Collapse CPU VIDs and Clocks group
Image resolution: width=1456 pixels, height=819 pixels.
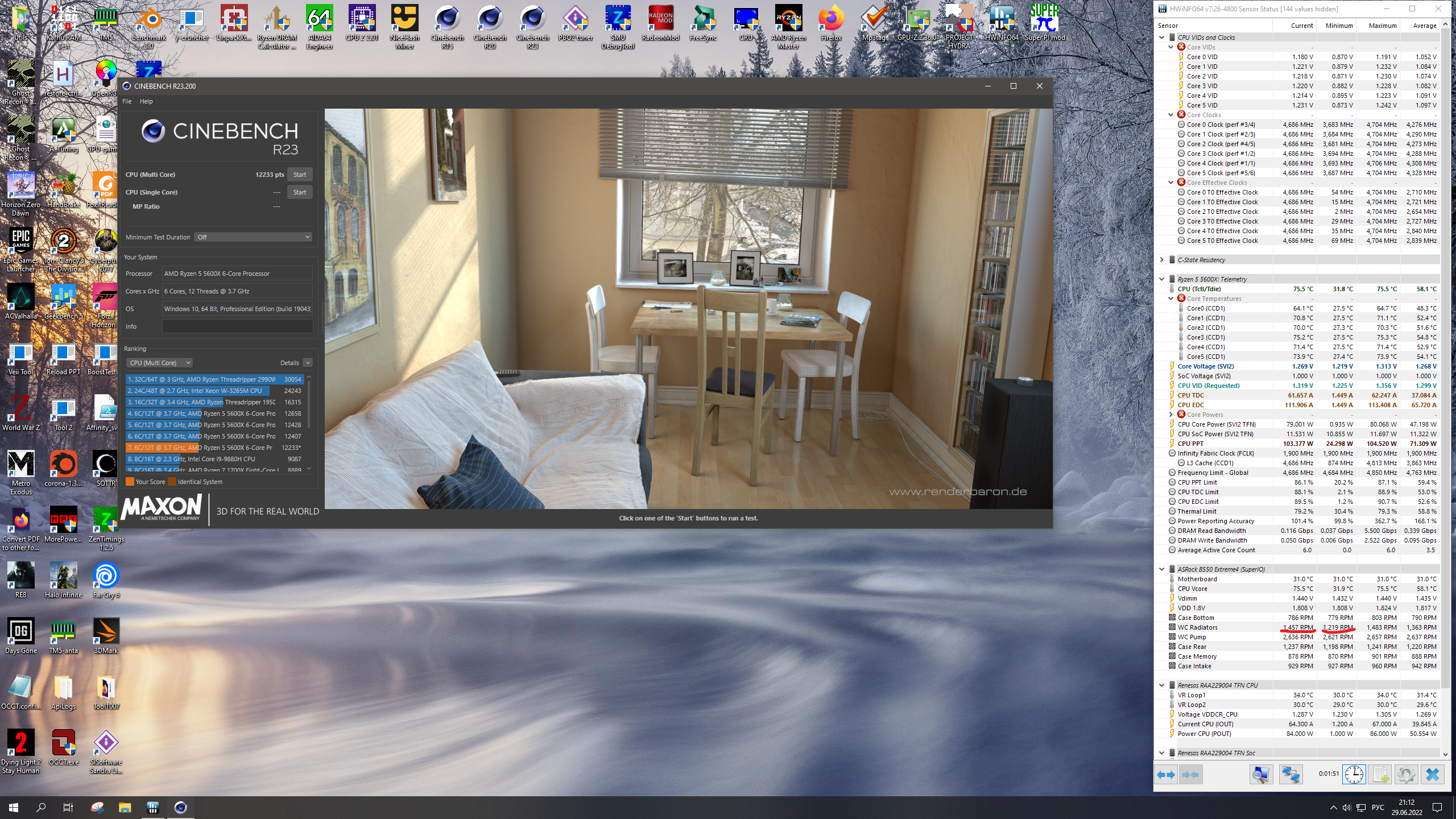point(1161,38)
